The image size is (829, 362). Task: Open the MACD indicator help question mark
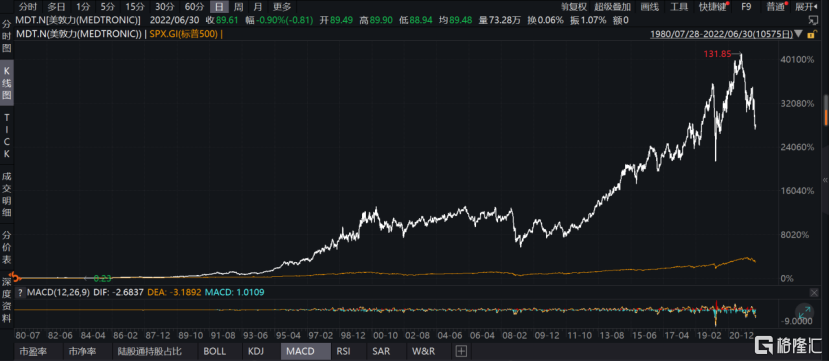click(x=20, y=292)
